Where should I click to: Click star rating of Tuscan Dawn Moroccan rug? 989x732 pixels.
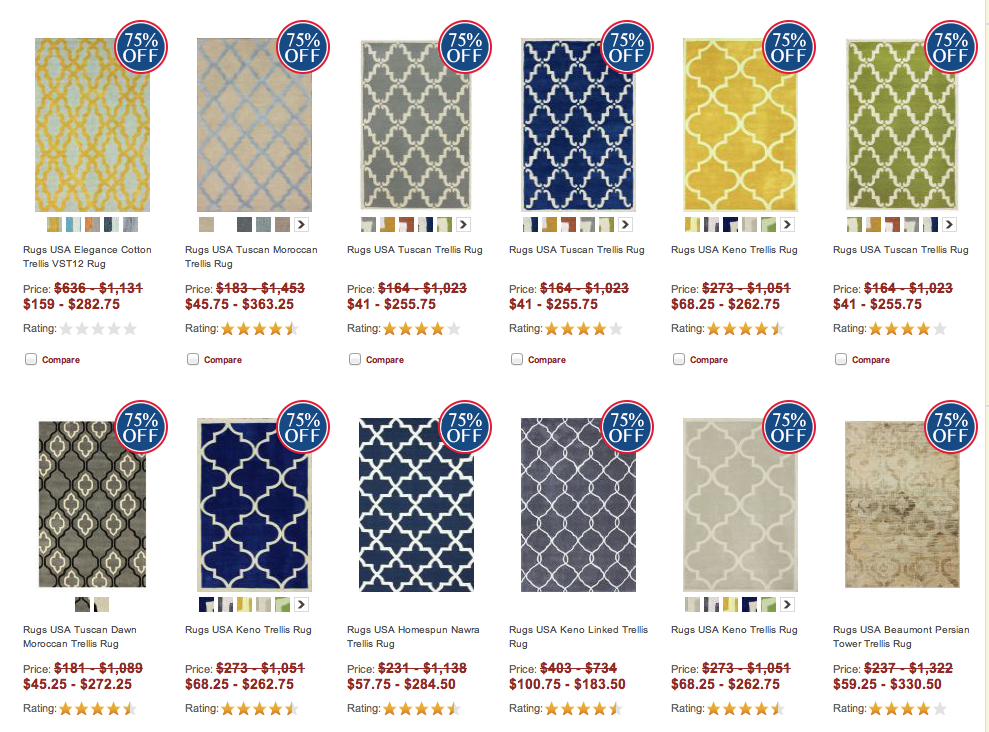(98, 709)
